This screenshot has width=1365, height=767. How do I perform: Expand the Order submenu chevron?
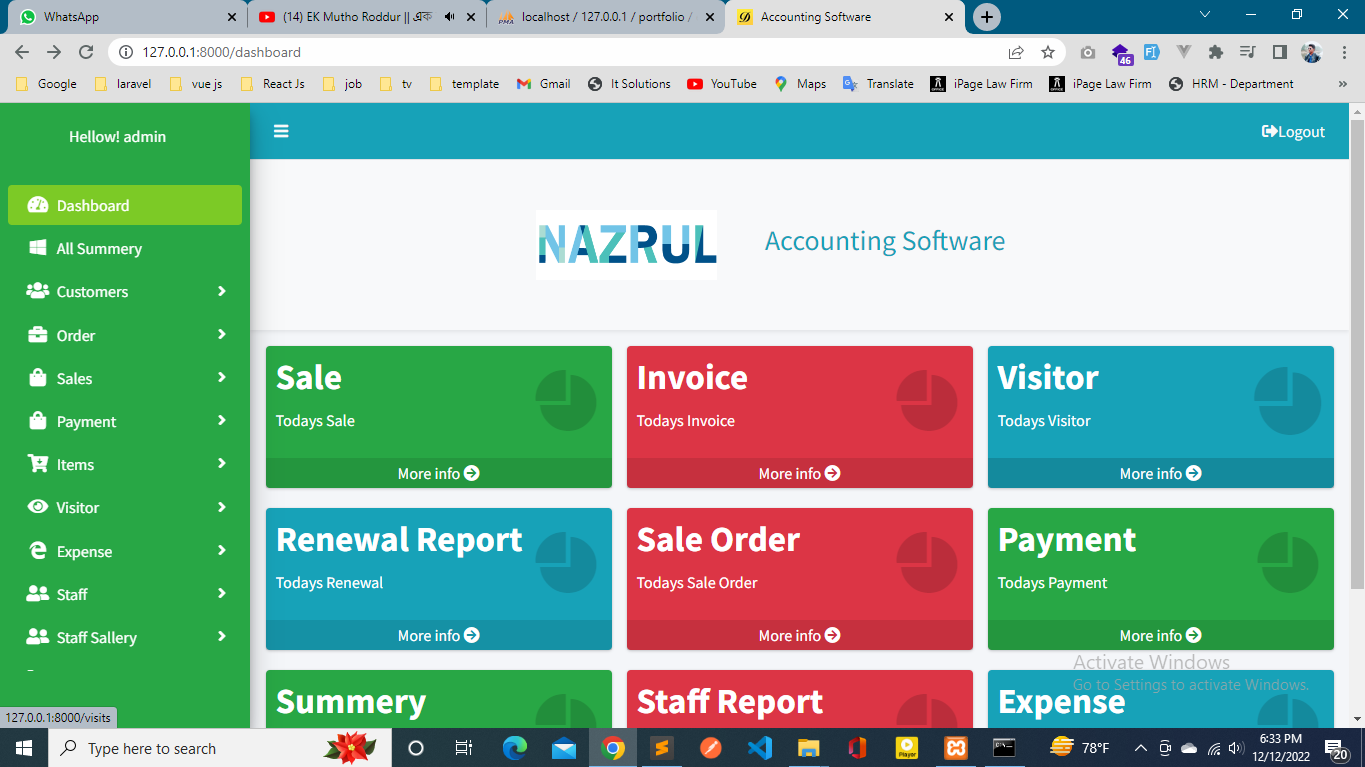coord(222,334)
